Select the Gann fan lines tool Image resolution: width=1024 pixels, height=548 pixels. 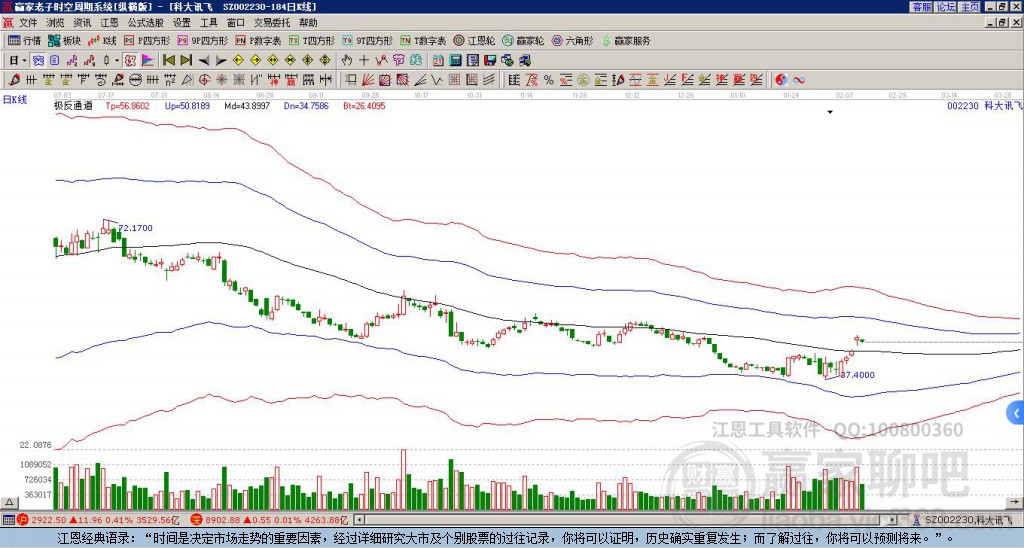point(368,80)
